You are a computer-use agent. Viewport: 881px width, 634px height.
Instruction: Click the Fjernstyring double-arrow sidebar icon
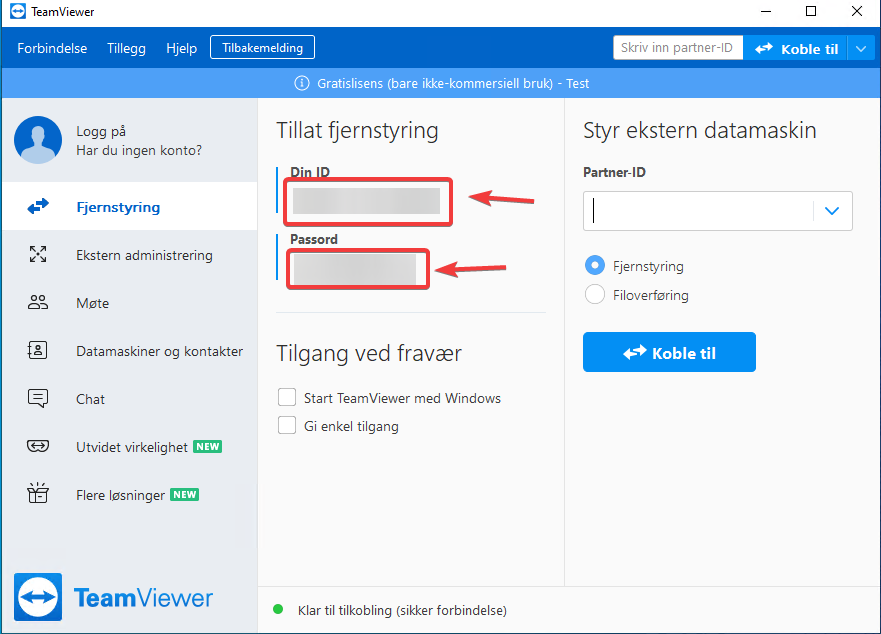[38, 207]
